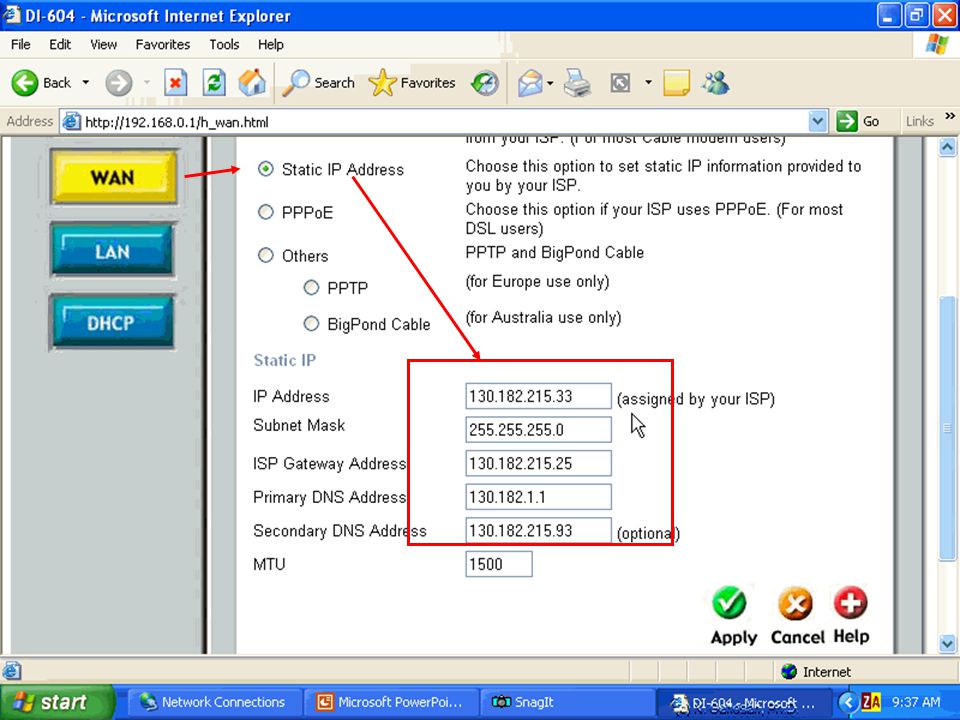The height and width of the screenshot is (720, 960).
Task: Switch to DI-604 Internet Explorer taskbar item
Action: click(x=743, y=702)
